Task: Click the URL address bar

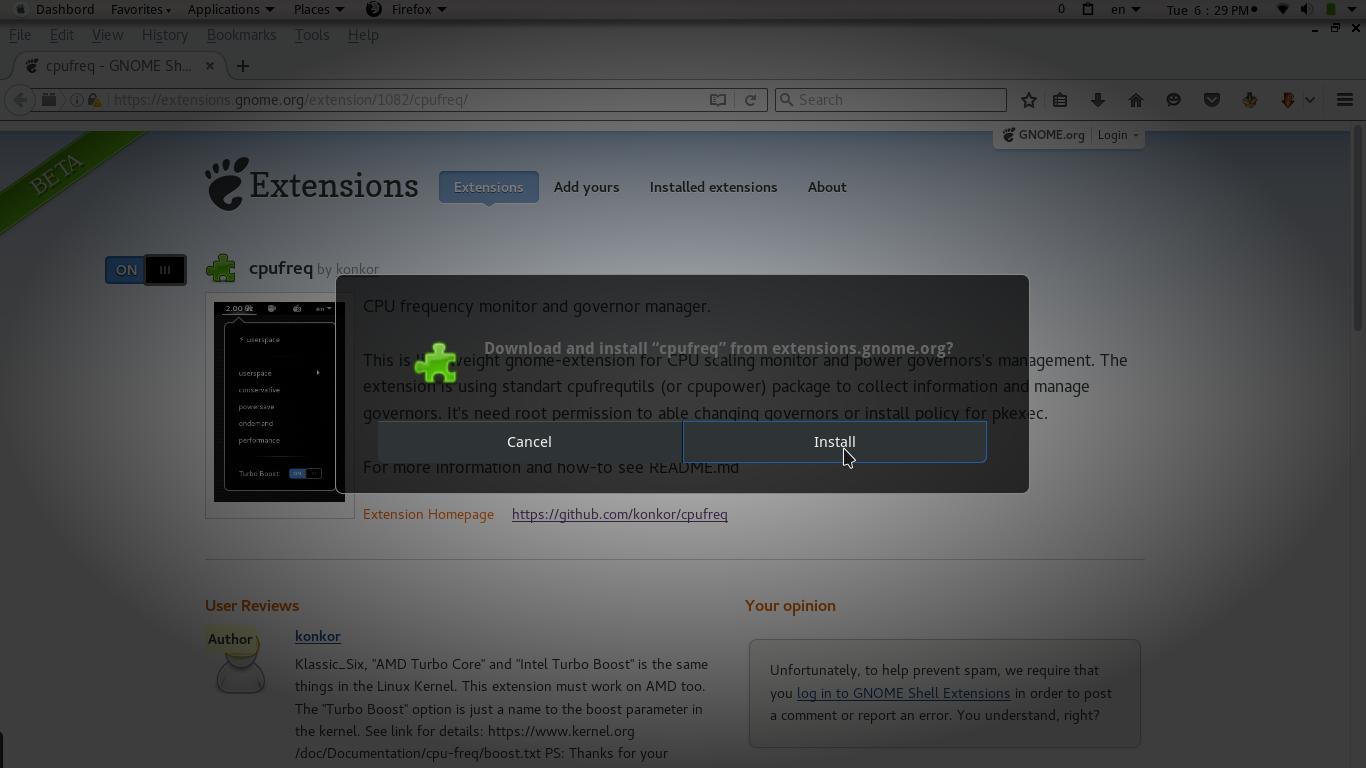Action: pos(405,100)
